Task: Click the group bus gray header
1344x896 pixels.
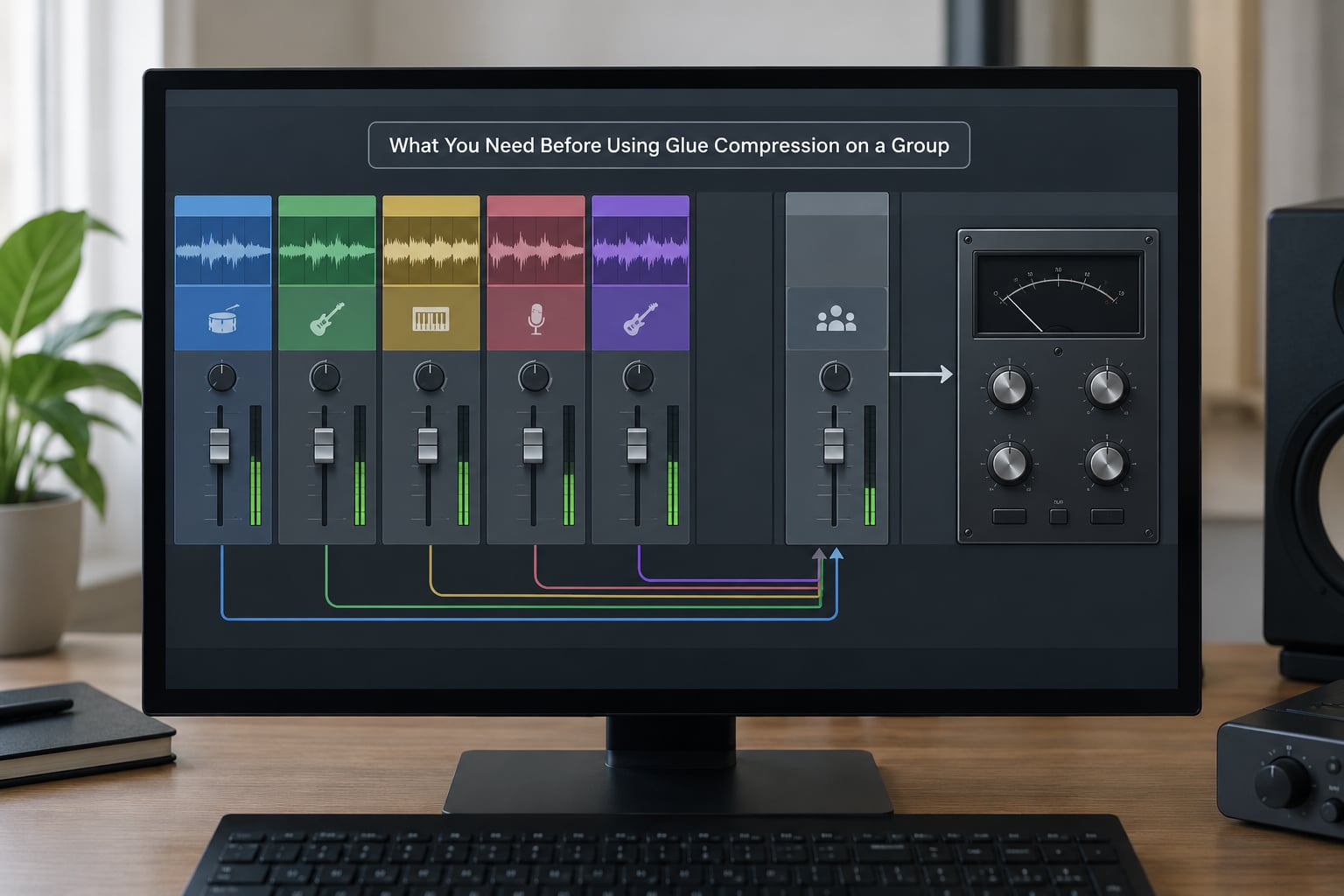Action: pos(837,204)
